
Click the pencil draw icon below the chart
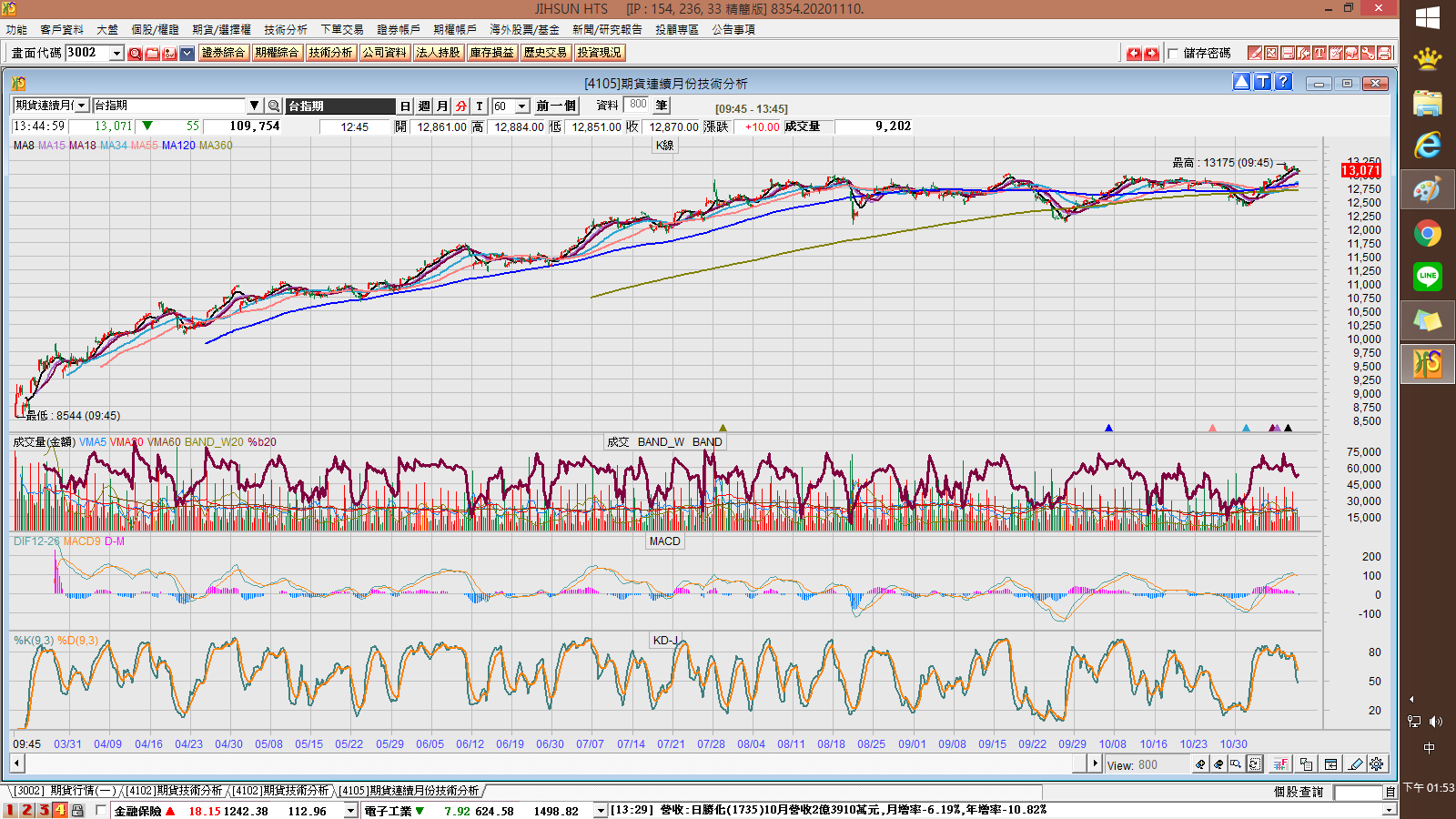coord(1355,764)
